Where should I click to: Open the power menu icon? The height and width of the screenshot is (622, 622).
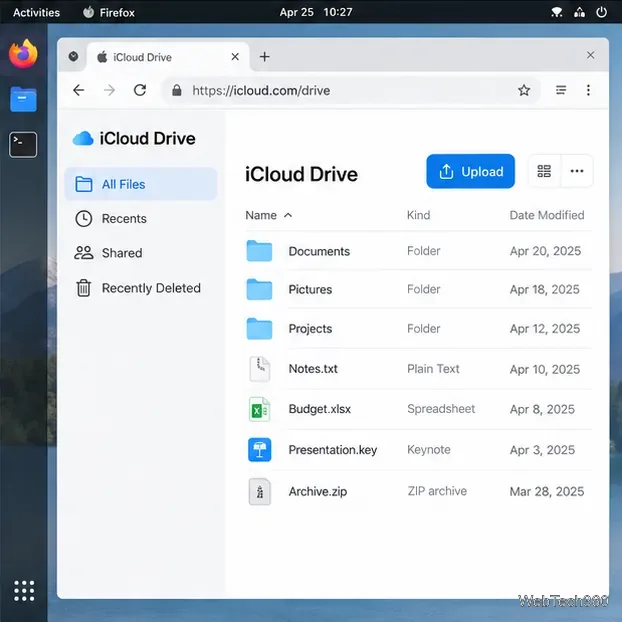601,12
